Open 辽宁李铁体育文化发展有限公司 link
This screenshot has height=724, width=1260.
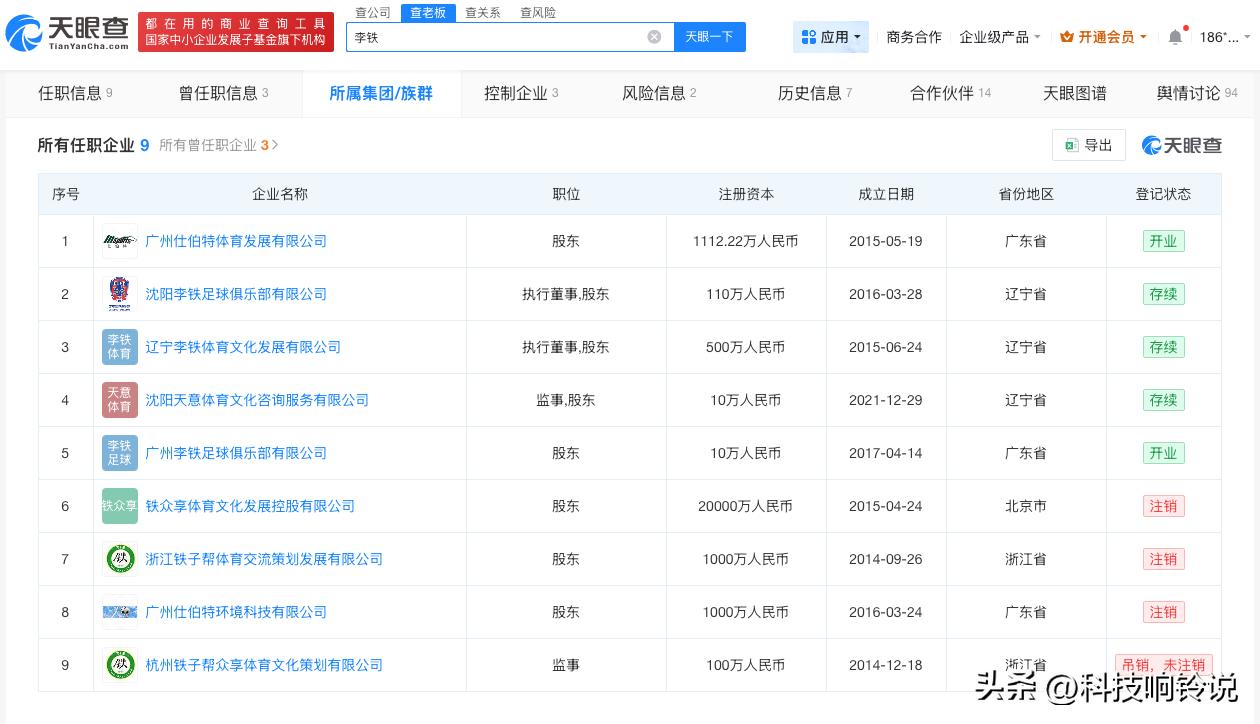click(243, 347)
